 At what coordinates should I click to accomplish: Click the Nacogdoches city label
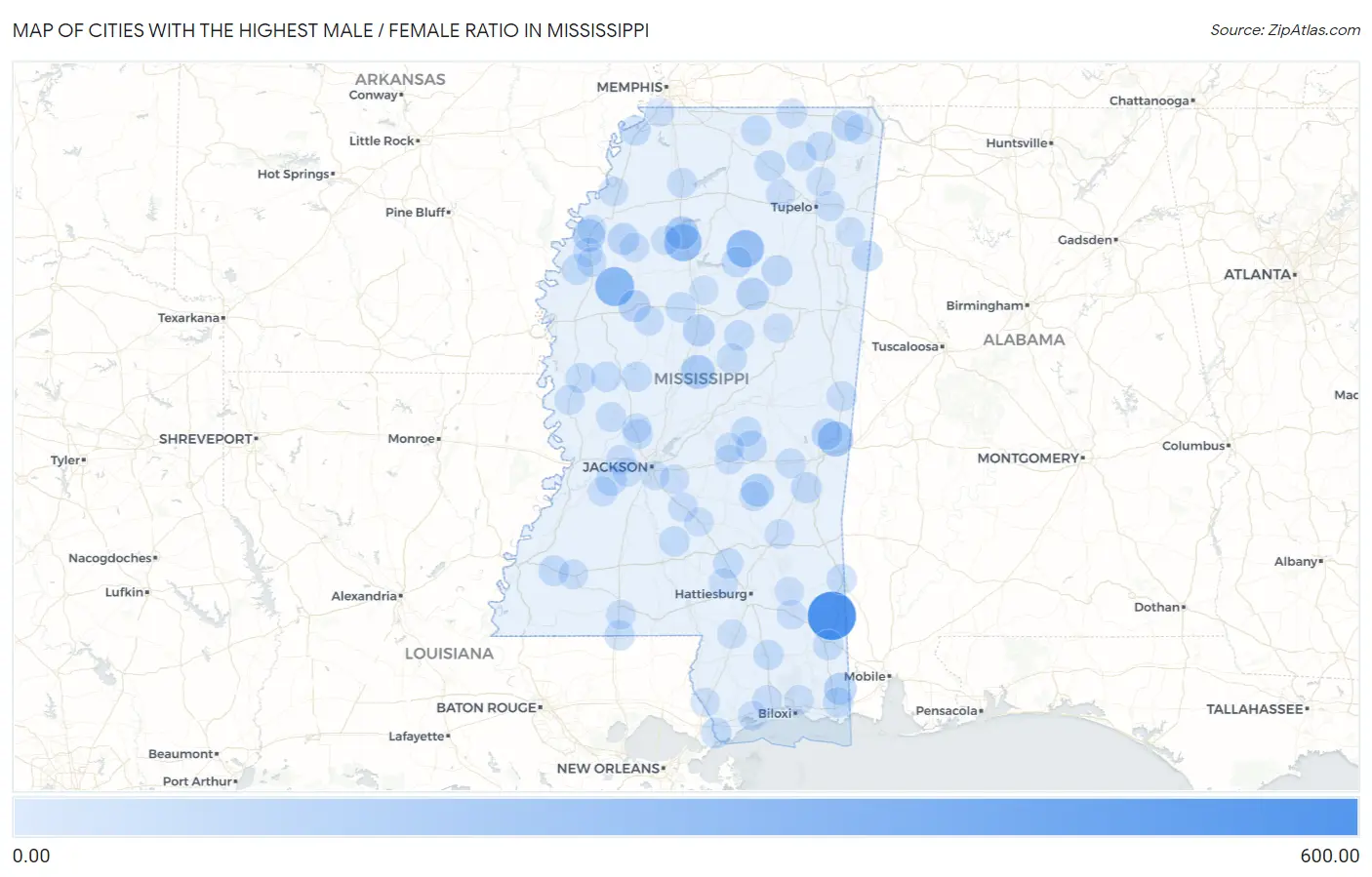click(x=109, y=558)
